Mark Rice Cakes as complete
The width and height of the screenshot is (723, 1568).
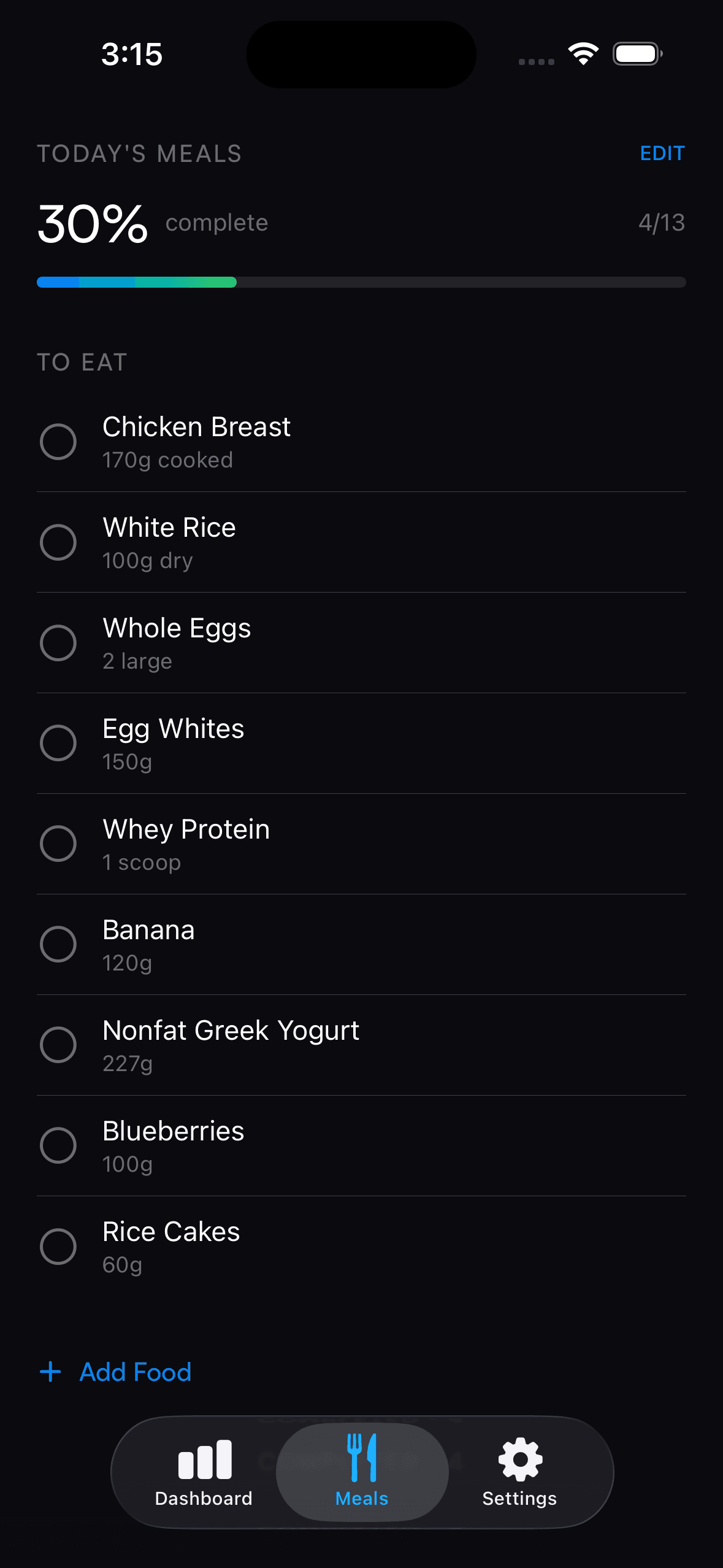click(x=58, y=1246)
